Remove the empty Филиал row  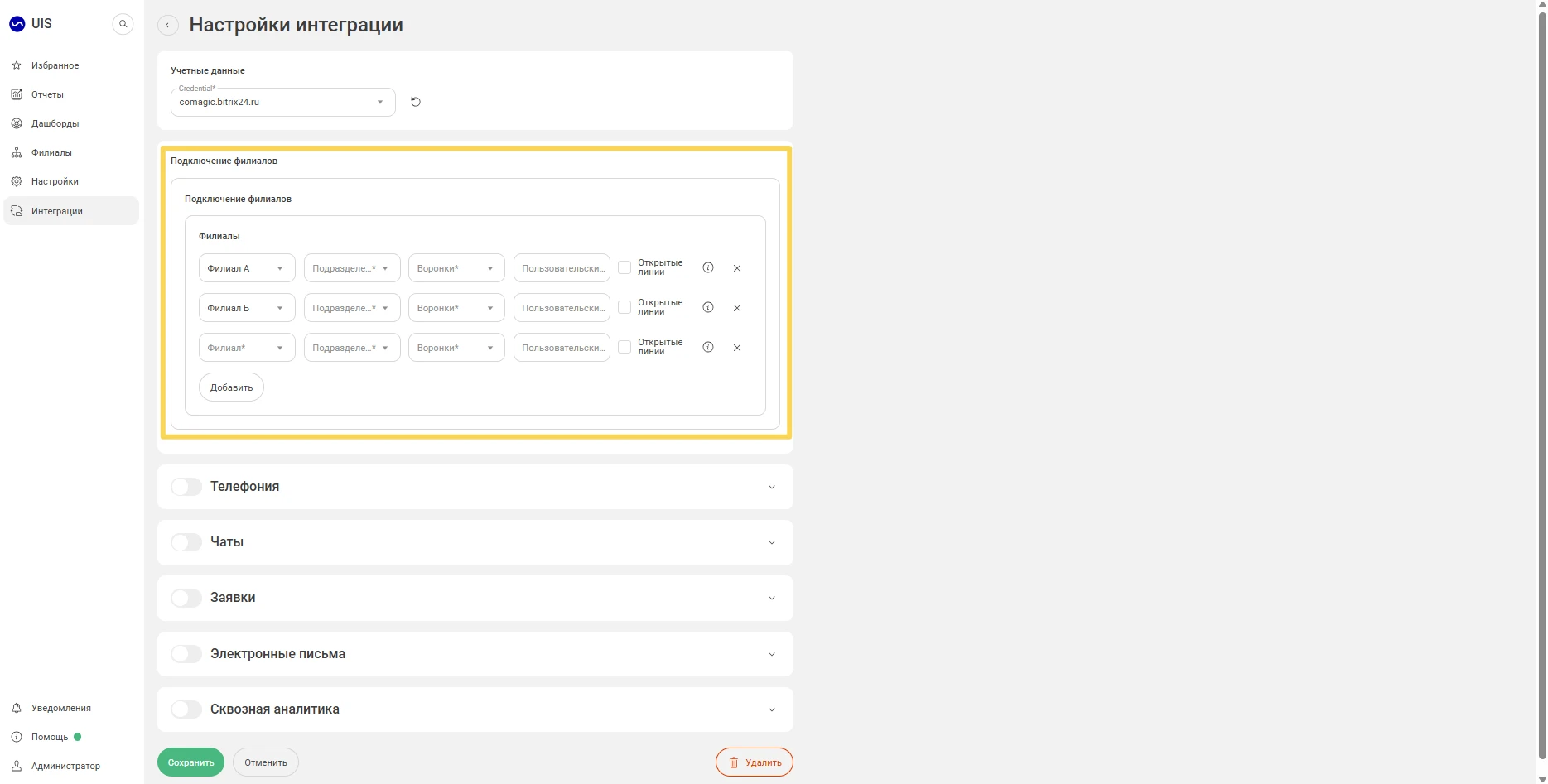(x=737, y=348)
